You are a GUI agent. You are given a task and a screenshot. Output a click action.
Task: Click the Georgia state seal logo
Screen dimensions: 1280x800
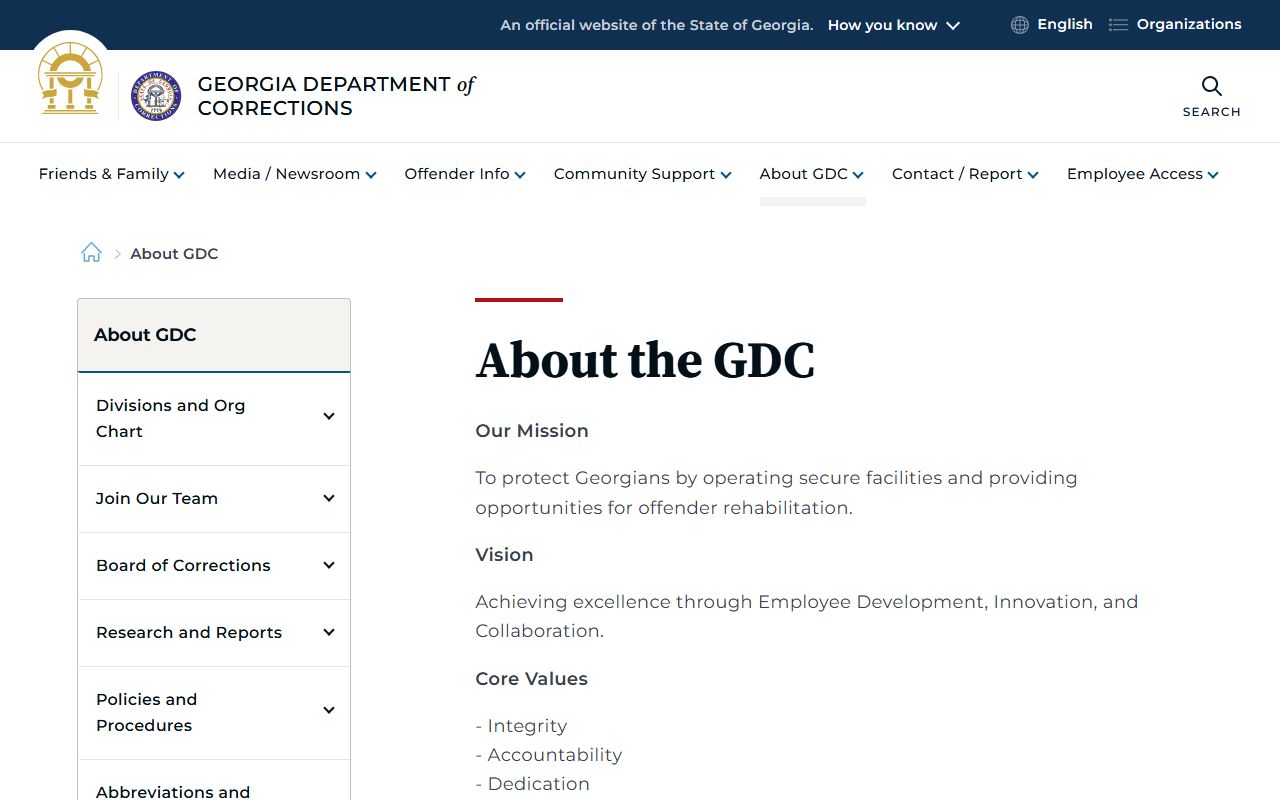(x=70, y=79)
